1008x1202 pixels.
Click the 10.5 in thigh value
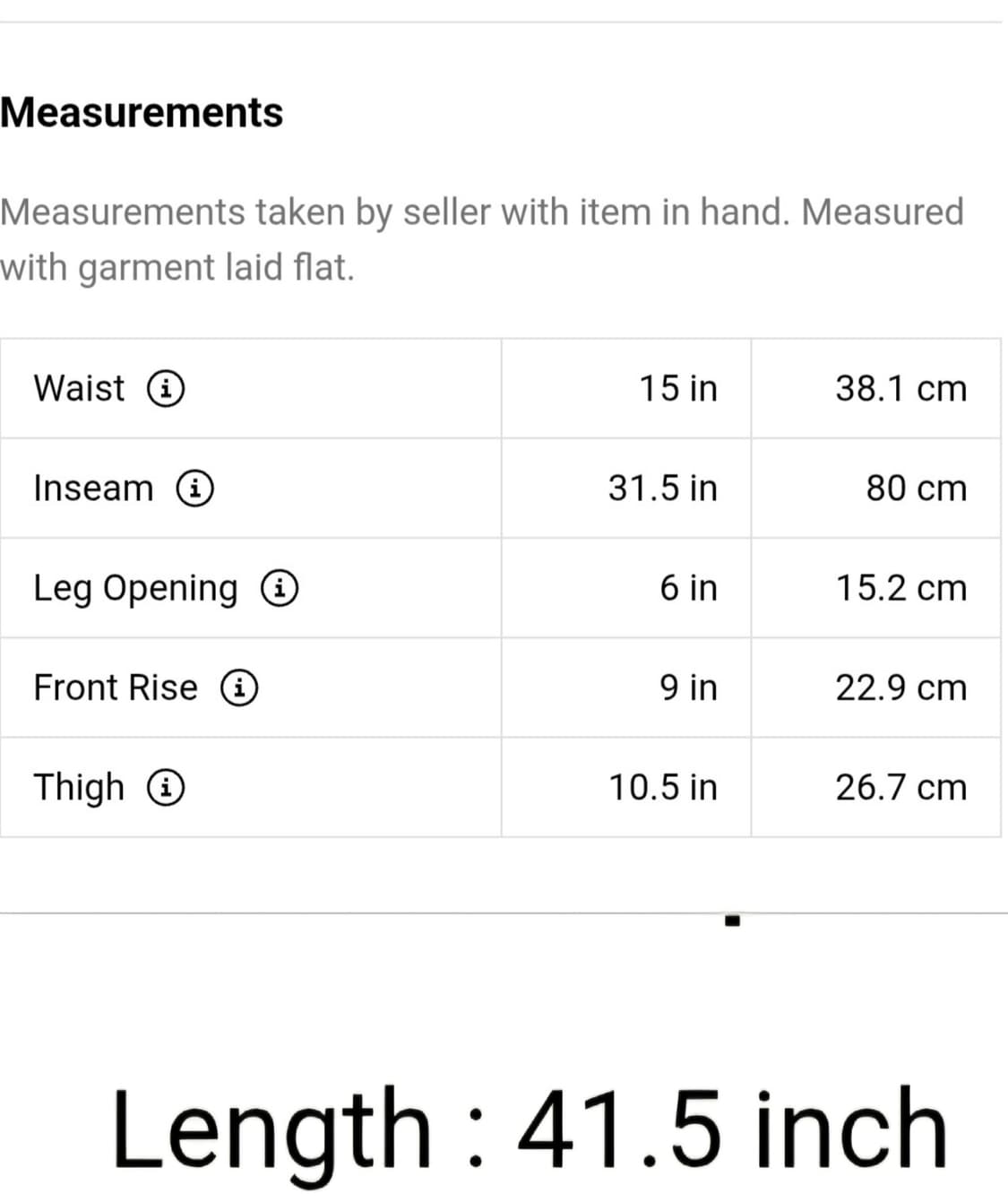(x=663, y=787)
